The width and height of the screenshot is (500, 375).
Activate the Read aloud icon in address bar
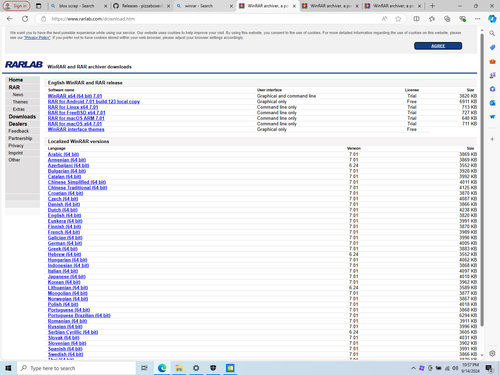384,19
